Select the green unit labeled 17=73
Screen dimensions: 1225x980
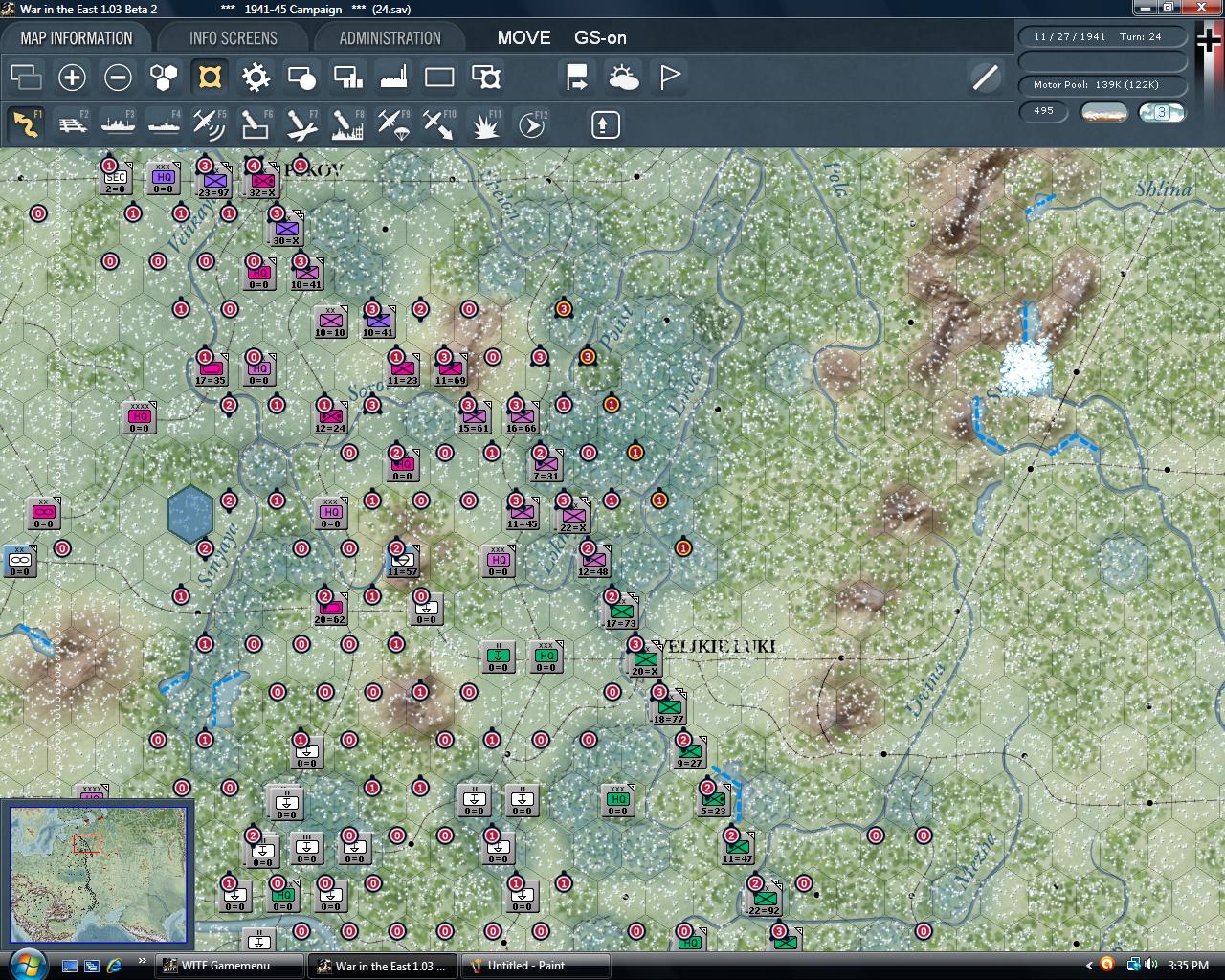click(x=620, y=612)
